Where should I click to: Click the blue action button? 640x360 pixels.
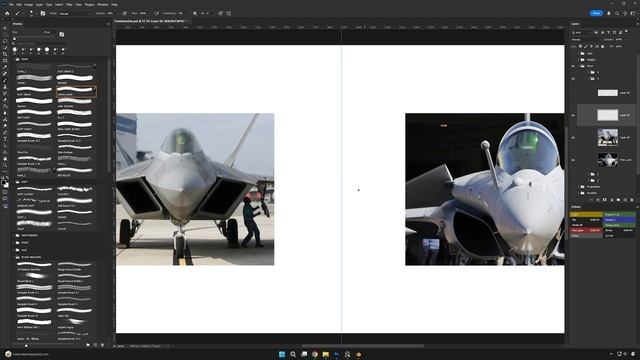[619, 220]
